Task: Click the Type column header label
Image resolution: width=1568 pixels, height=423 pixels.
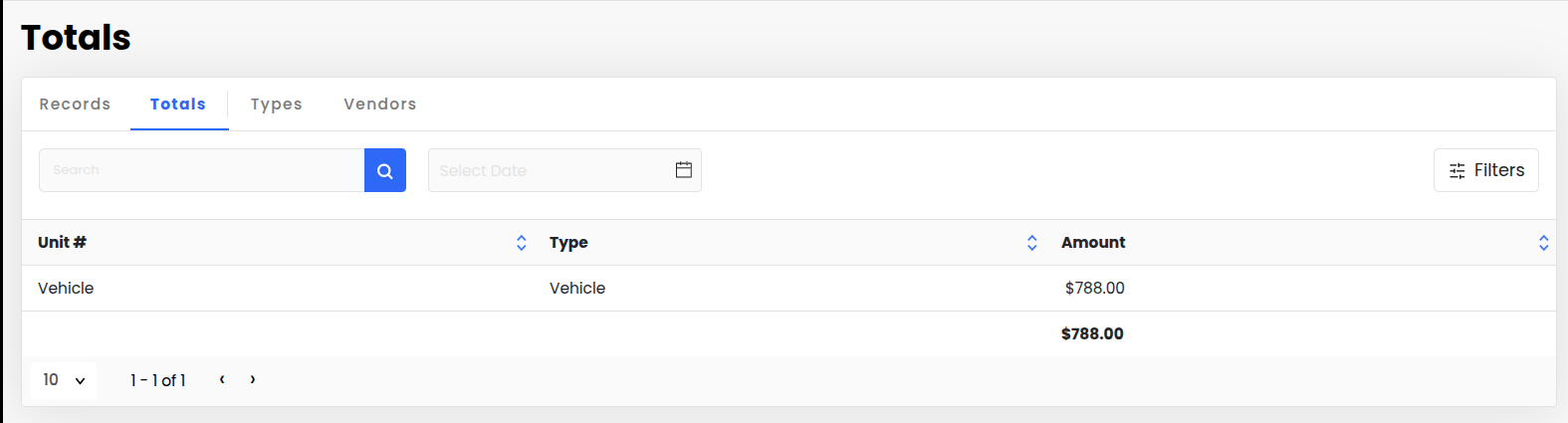Action: (x=568, y=243)
